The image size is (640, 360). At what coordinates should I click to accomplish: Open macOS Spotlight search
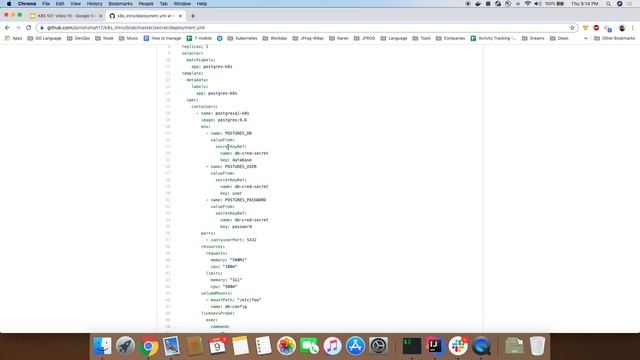tap(608, 4)
